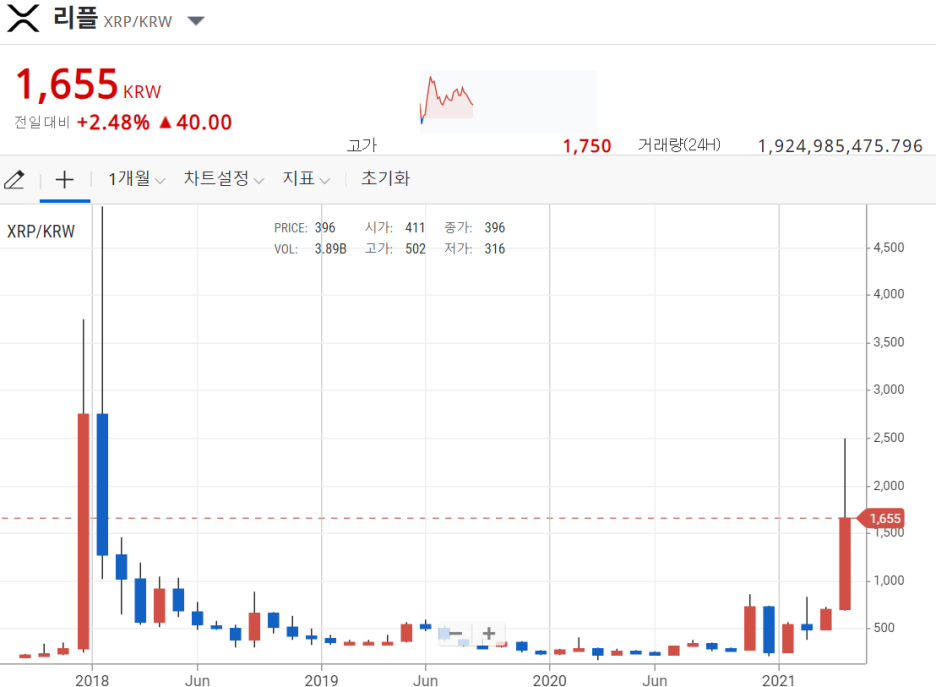Click the ▲40.00 change amount
The height and width of the screenshot is (687, 936).
[195, 122]
